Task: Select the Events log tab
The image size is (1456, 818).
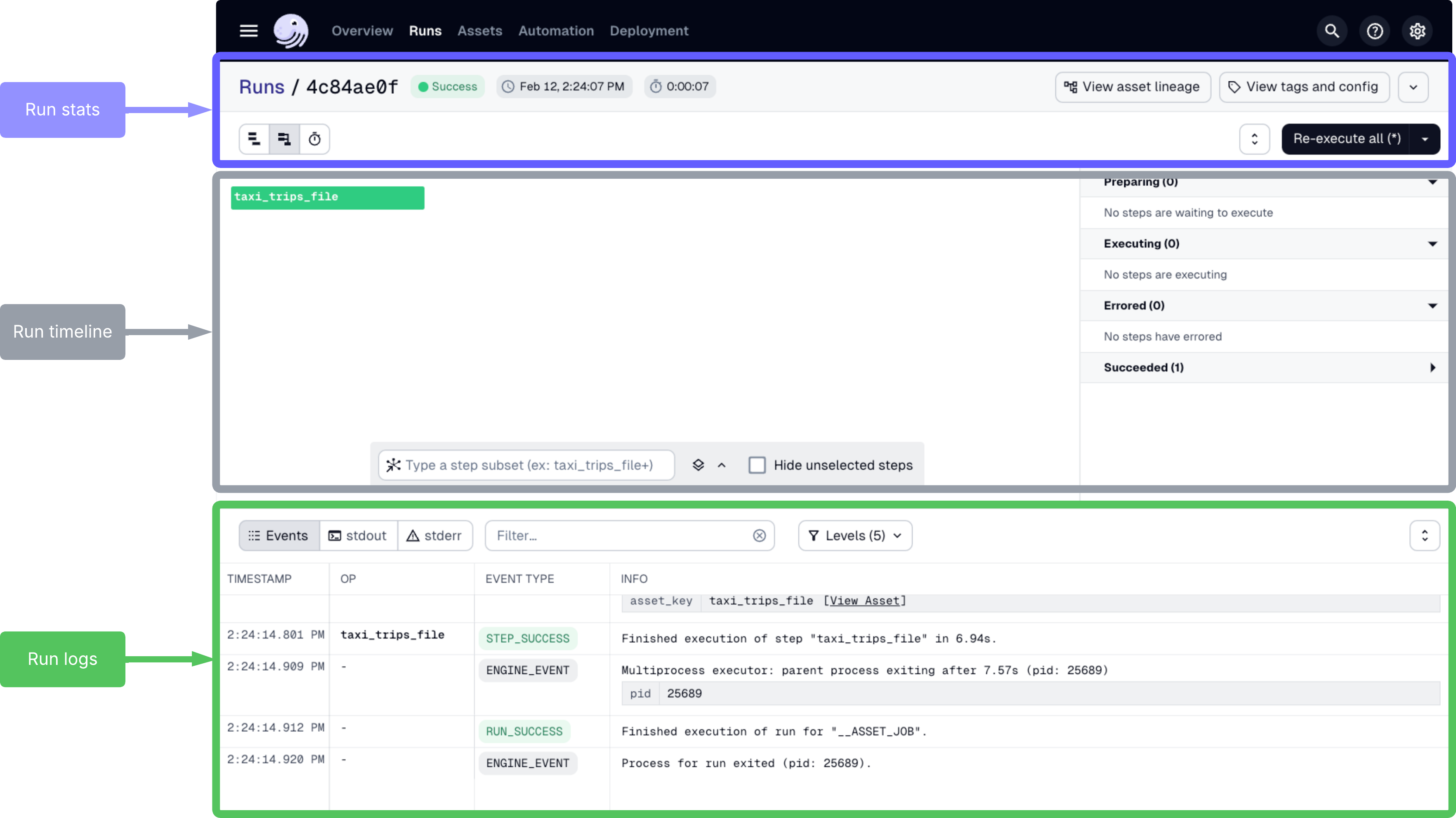Action: pyautogui.click(x=278, y=535)
